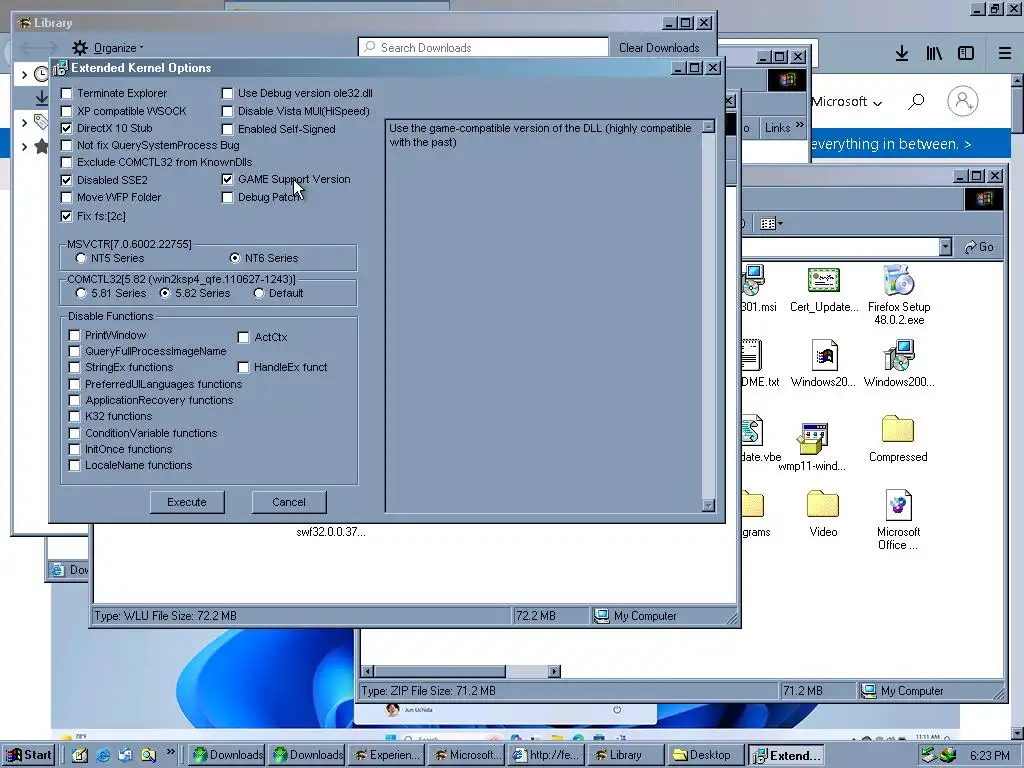Check LocaleName functions
Screen dimensions: 1024x768
74,465
